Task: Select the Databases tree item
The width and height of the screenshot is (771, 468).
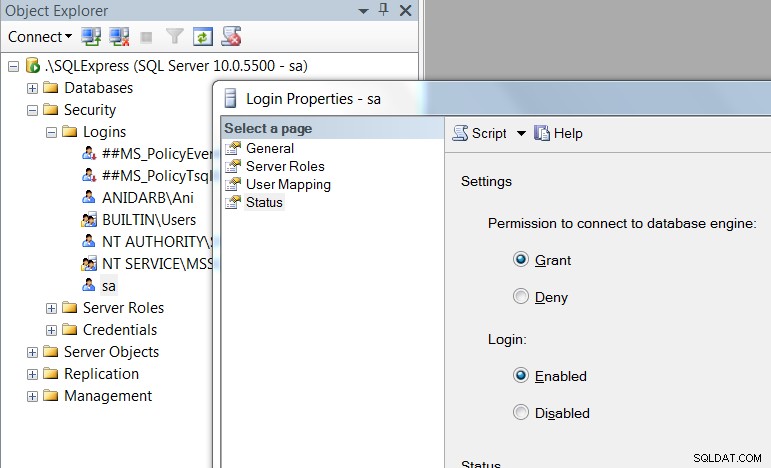Action: [x=98, y=88]
